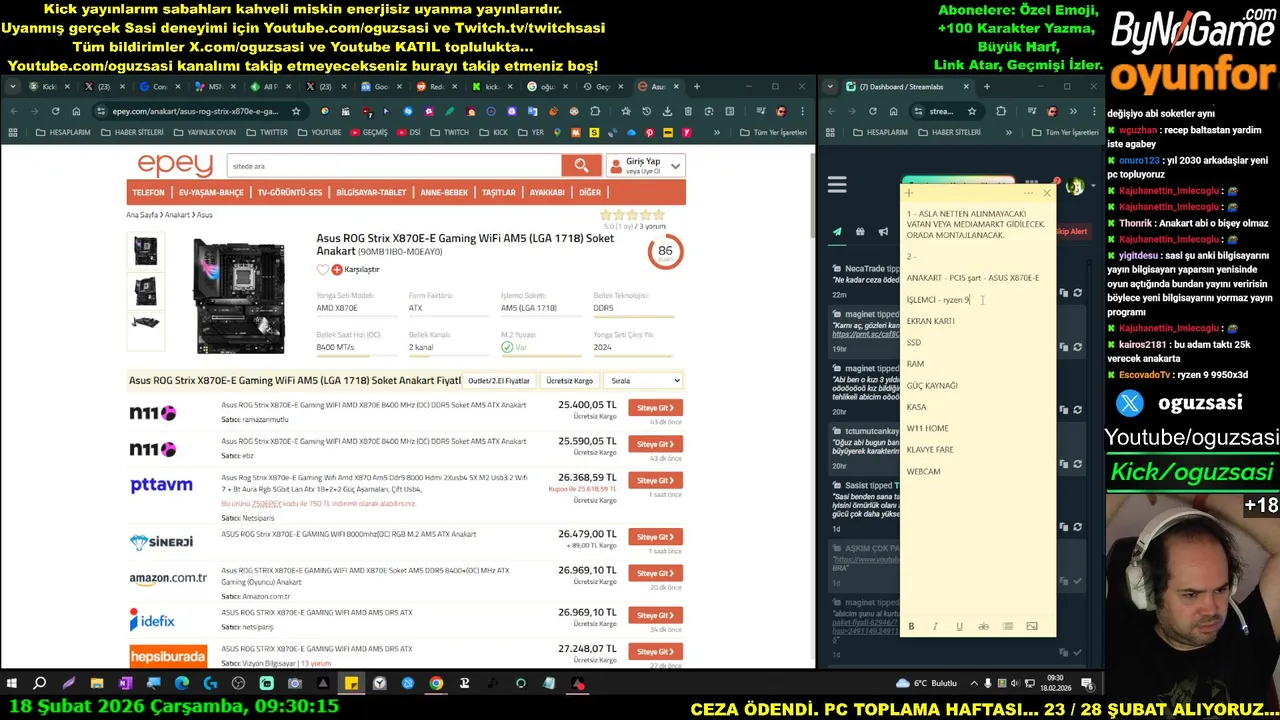Apply strikethrough in sticky note
1280x720 pixels.
983,626
